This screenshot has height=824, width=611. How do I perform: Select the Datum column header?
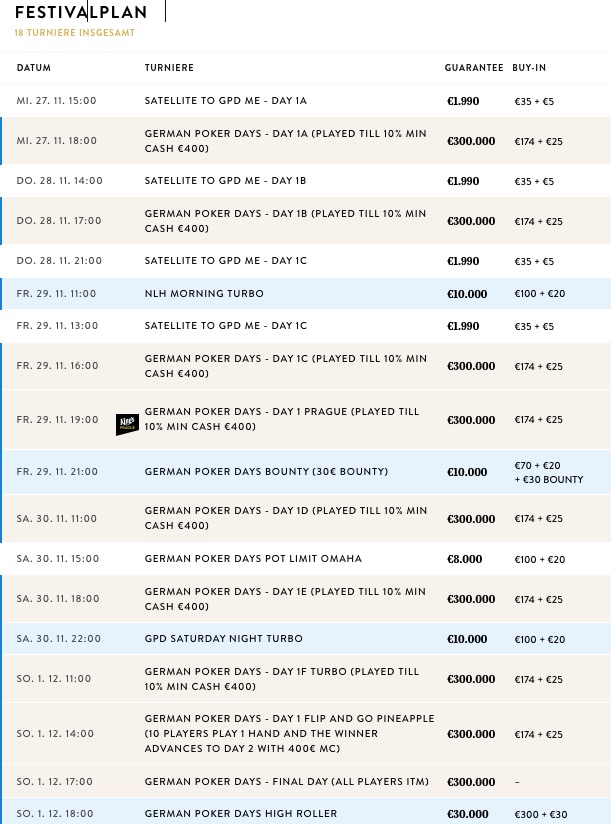(34, 68)
